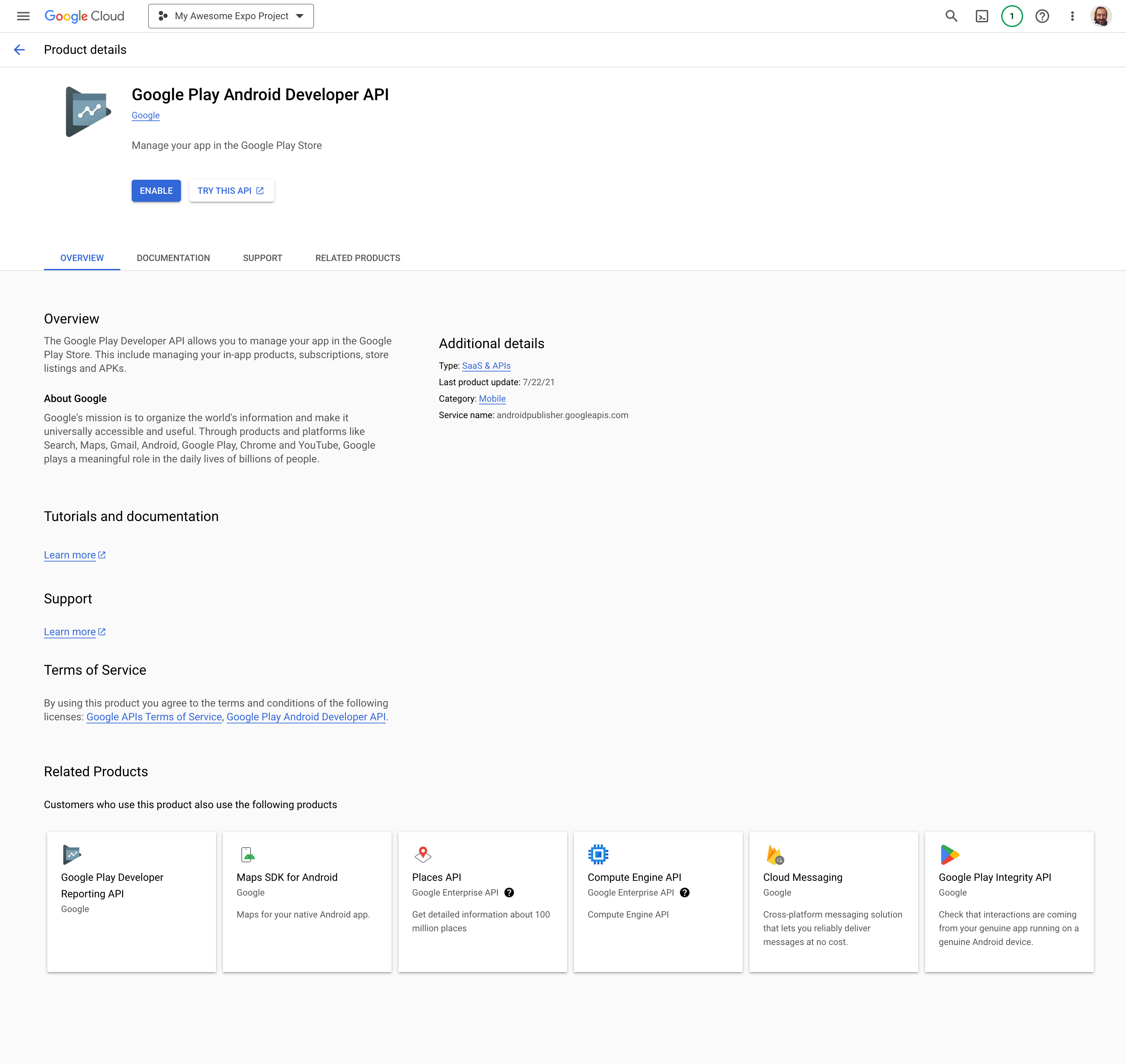Open your account profile avatar
This screenshot has height=1064, width=1126.
coord(1102,16)
